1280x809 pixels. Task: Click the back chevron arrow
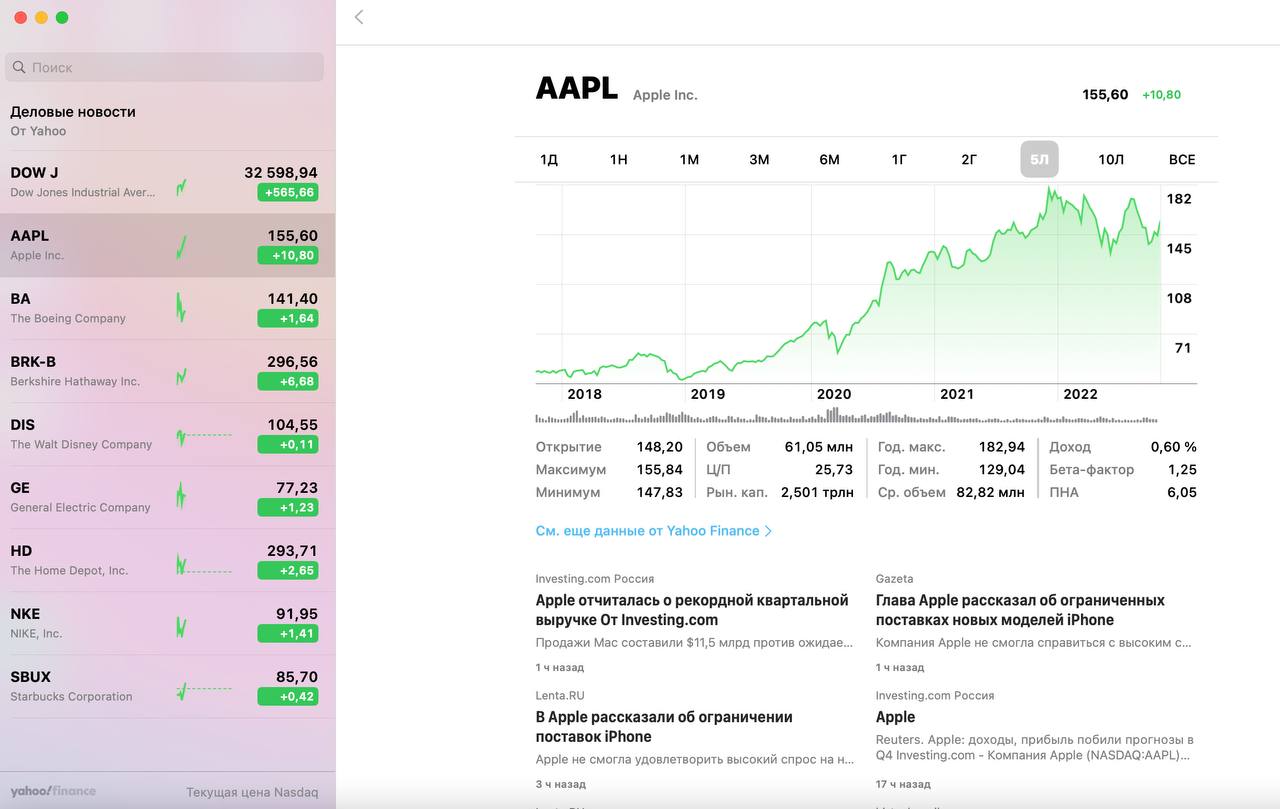pos(359,17)
